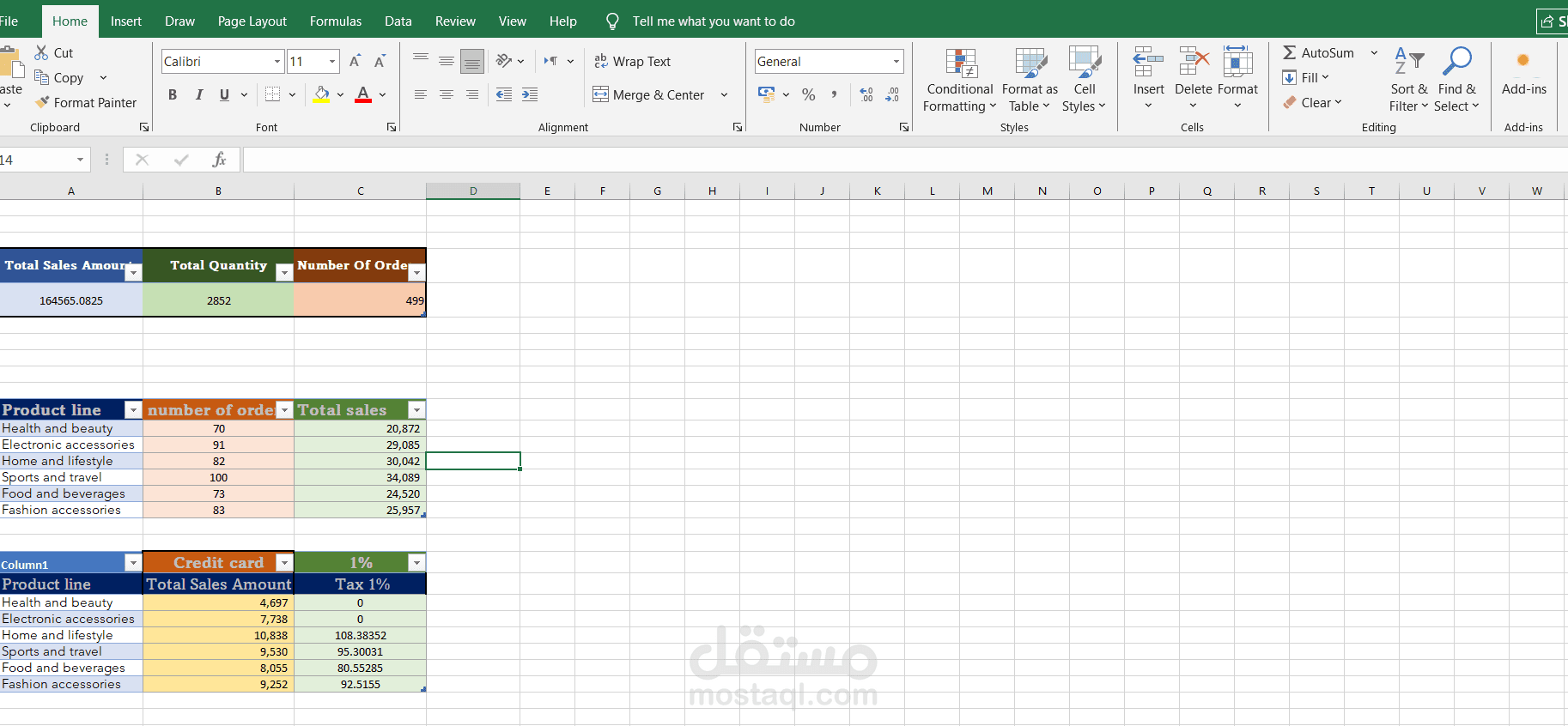This screenshot has height=726, width=1568.
Task: Apply the Borders icon
Action: [x=272, y=94]
